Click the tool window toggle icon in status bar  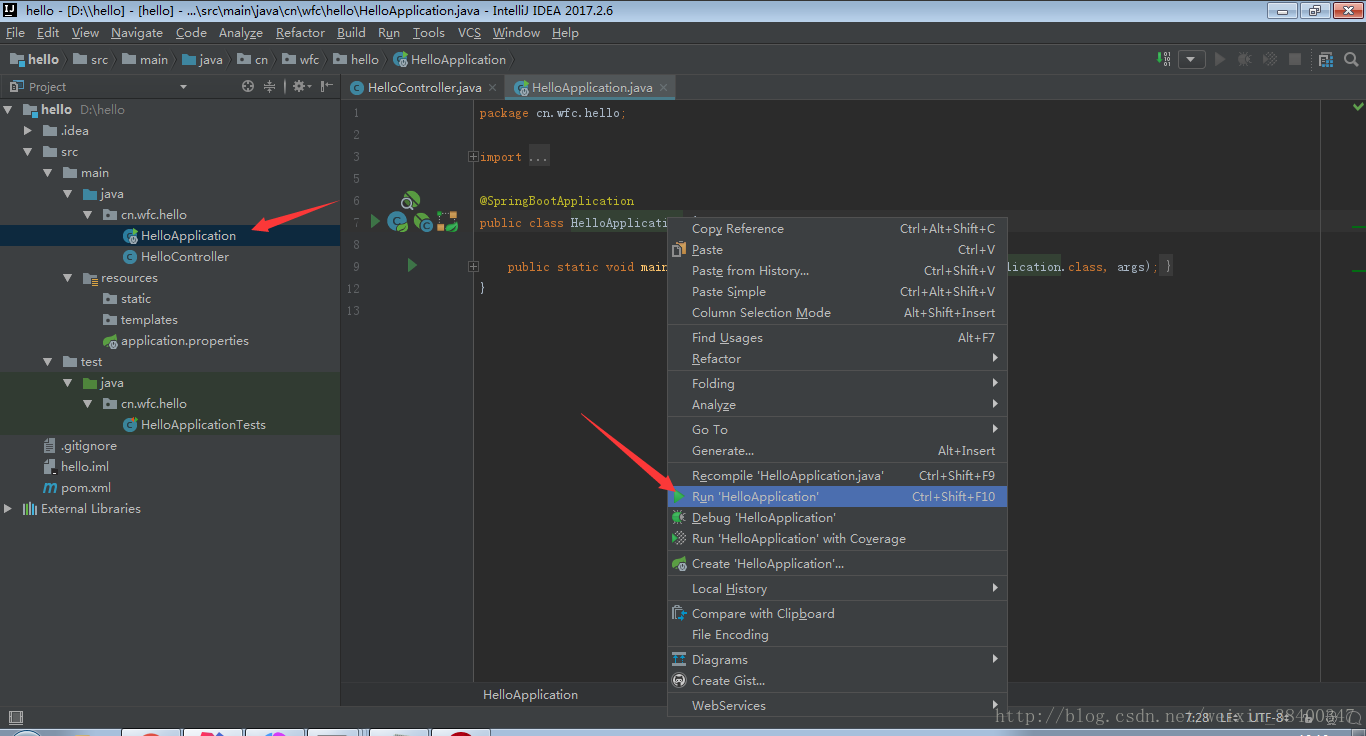pyautogui.click(x=15, y=717)
